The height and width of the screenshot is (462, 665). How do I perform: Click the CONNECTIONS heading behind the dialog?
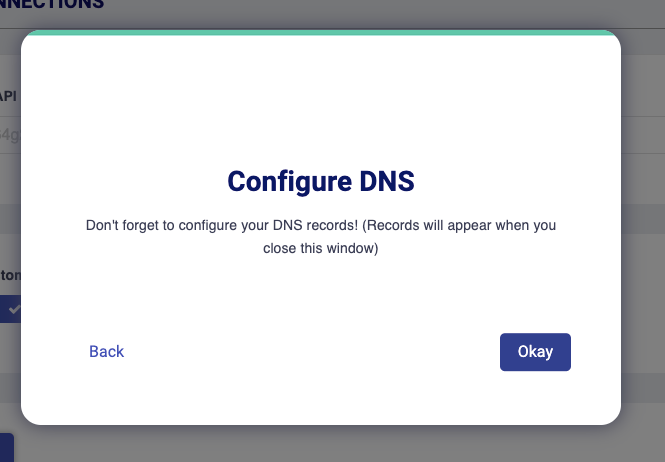click(52, 4)
